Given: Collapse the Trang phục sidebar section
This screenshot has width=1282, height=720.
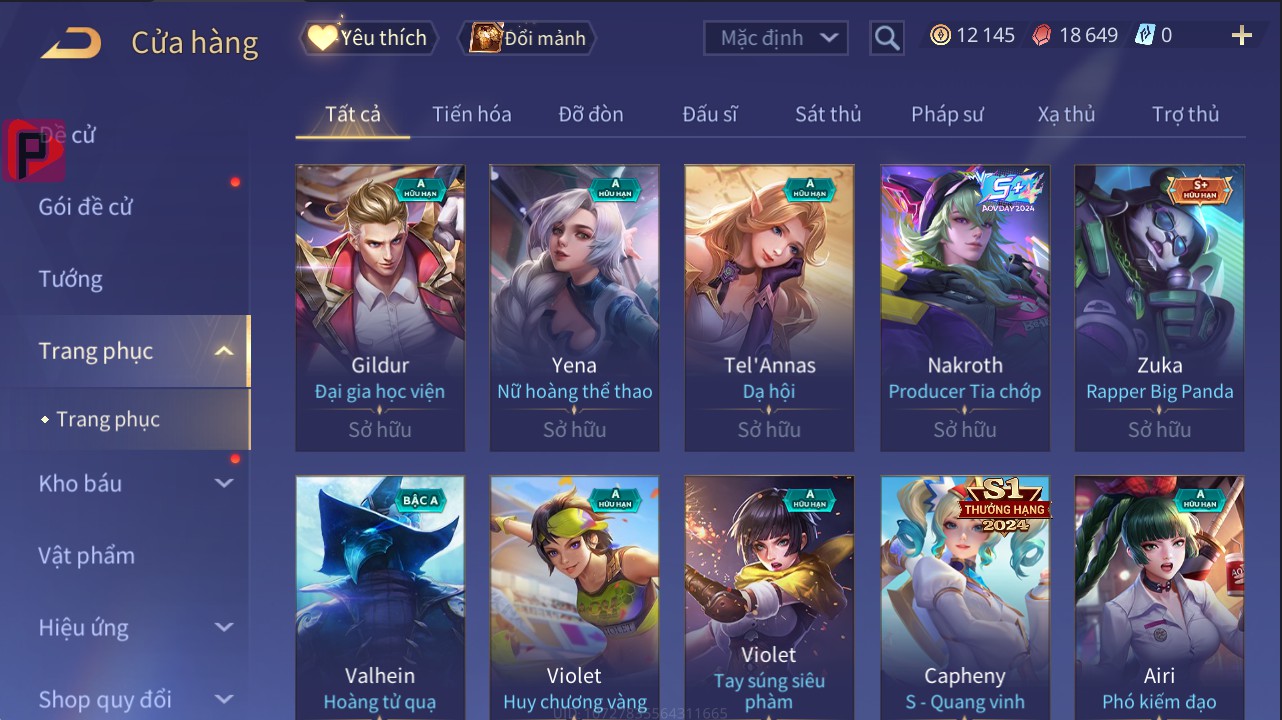Looking at the screenshot, I should pyautogui.click(x=224, y=351).
